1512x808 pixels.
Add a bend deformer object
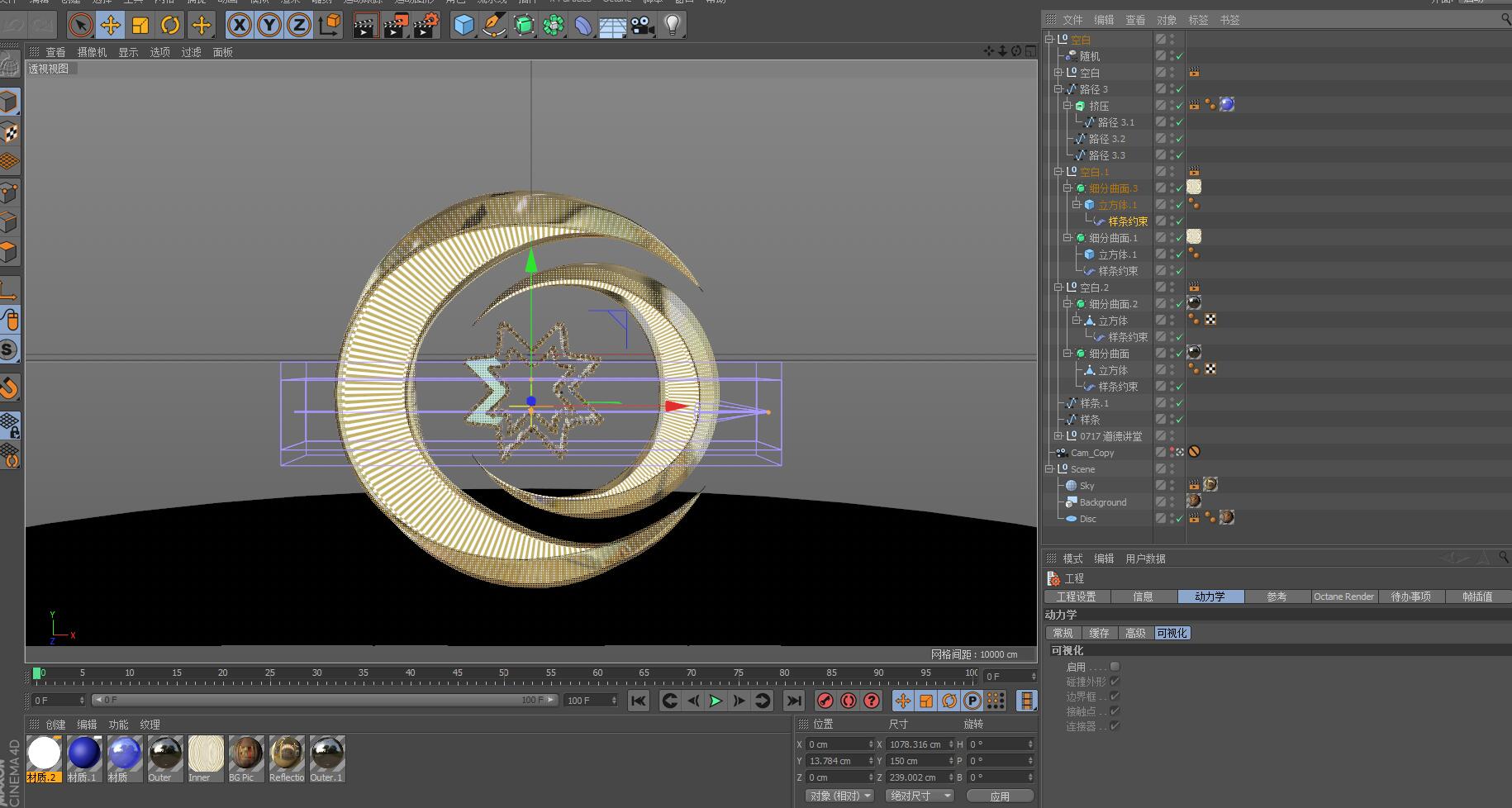[x=583, y=26]
